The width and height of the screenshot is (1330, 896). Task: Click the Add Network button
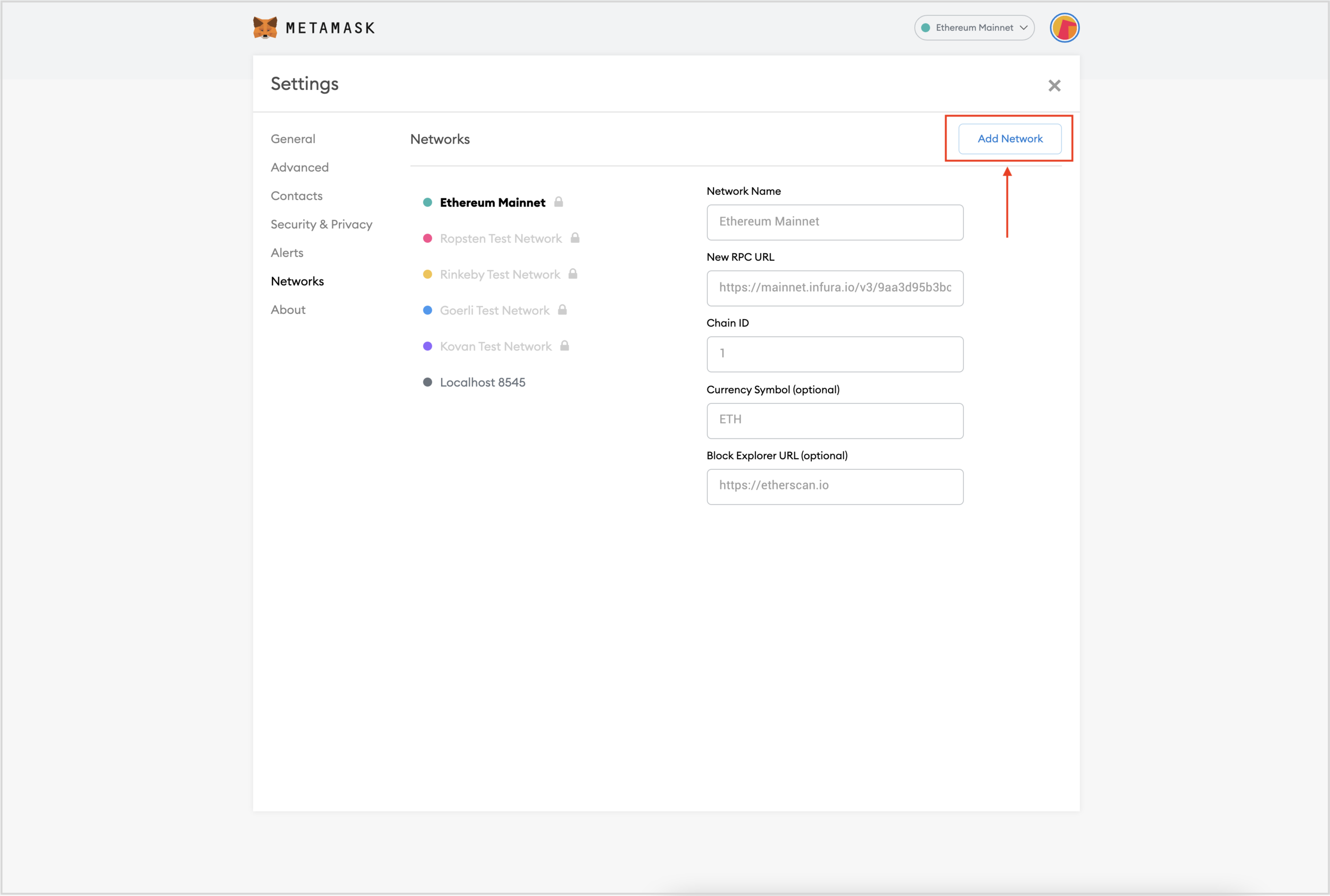pos(1010,139)
